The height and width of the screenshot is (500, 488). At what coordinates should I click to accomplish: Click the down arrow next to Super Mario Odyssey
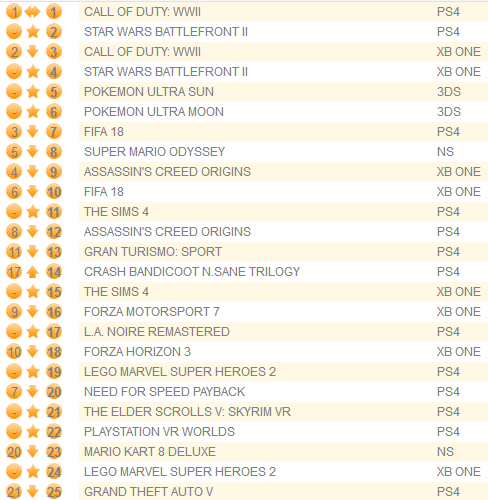tap(33, 152)
